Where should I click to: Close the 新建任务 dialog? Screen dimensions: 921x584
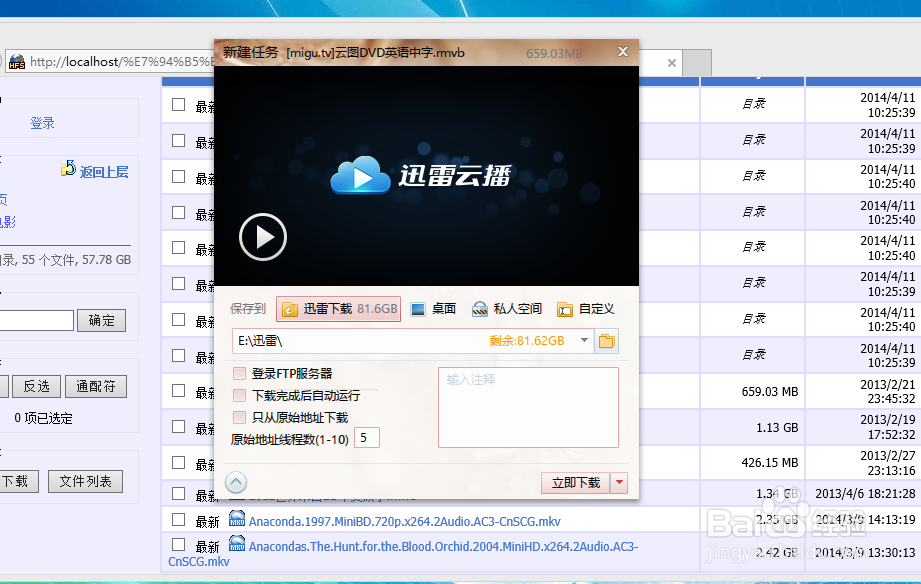(x=623, y=52)
